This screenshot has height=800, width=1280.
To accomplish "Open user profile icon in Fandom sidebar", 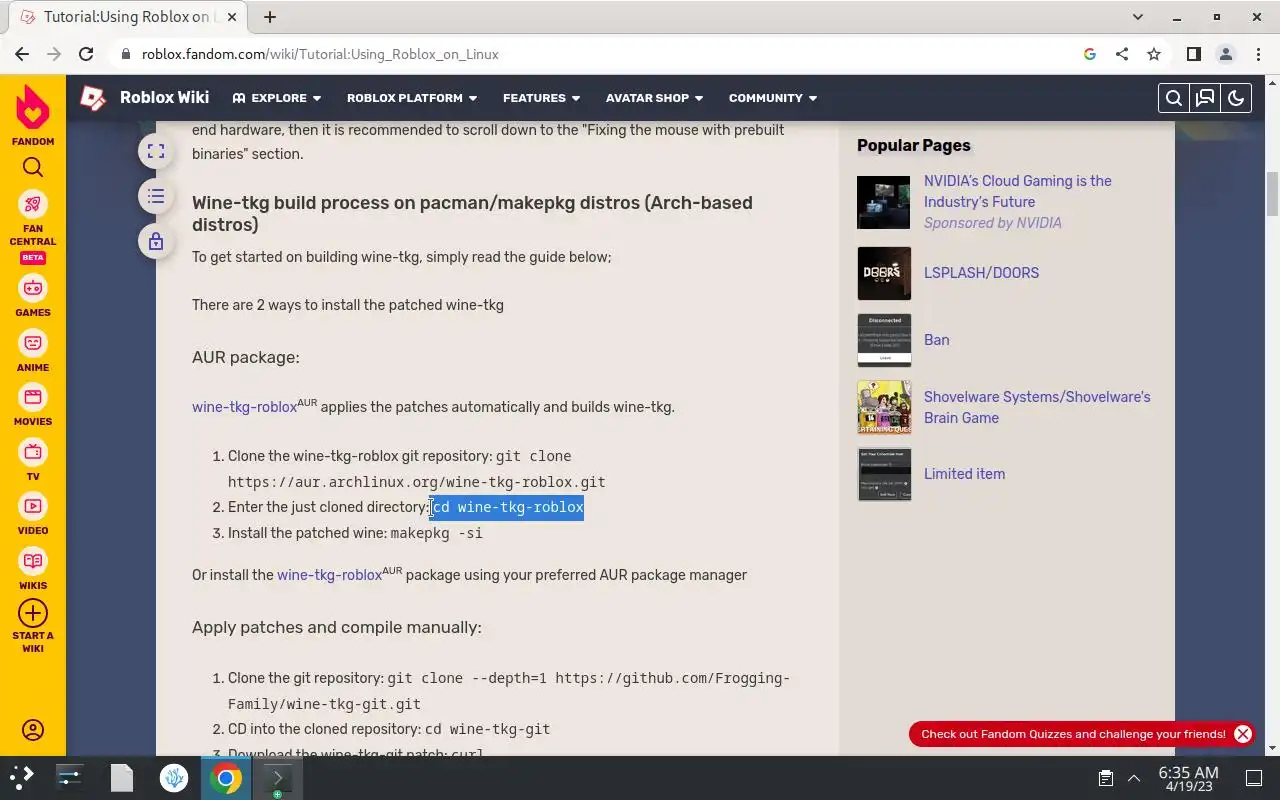I will pos(33,730).
